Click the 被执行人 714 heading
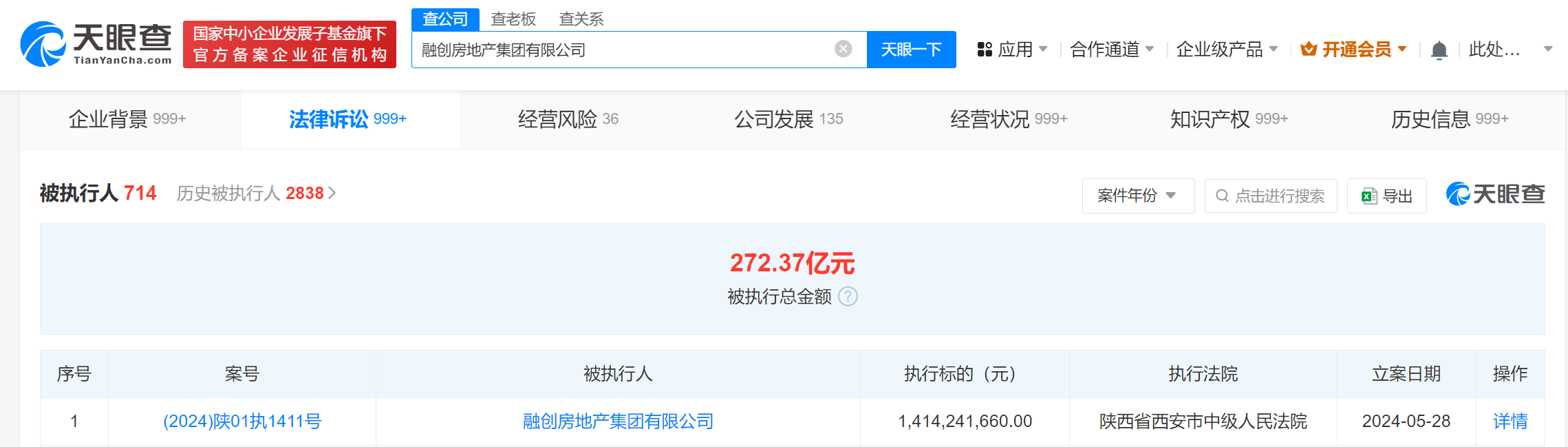The height and width of the screenshot is (447, 1568). [98, 194]
